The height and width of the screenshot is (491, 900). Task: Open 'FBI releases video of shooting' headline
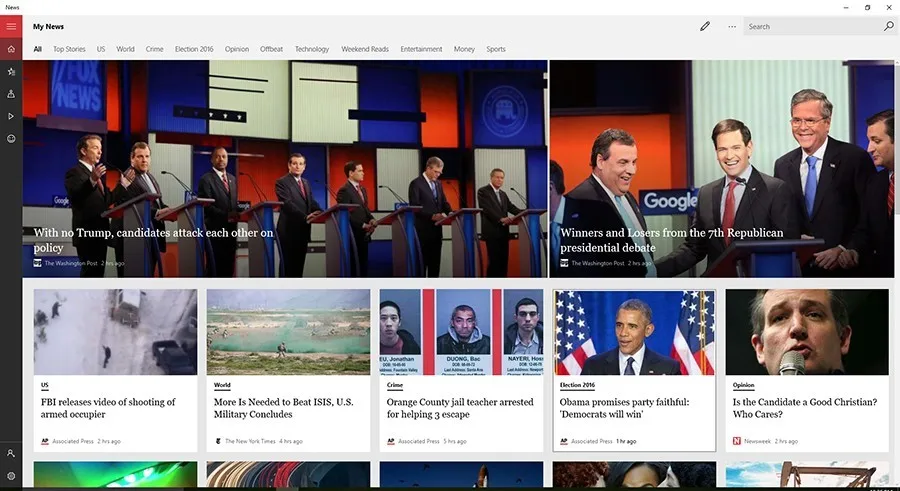(108, 408)
